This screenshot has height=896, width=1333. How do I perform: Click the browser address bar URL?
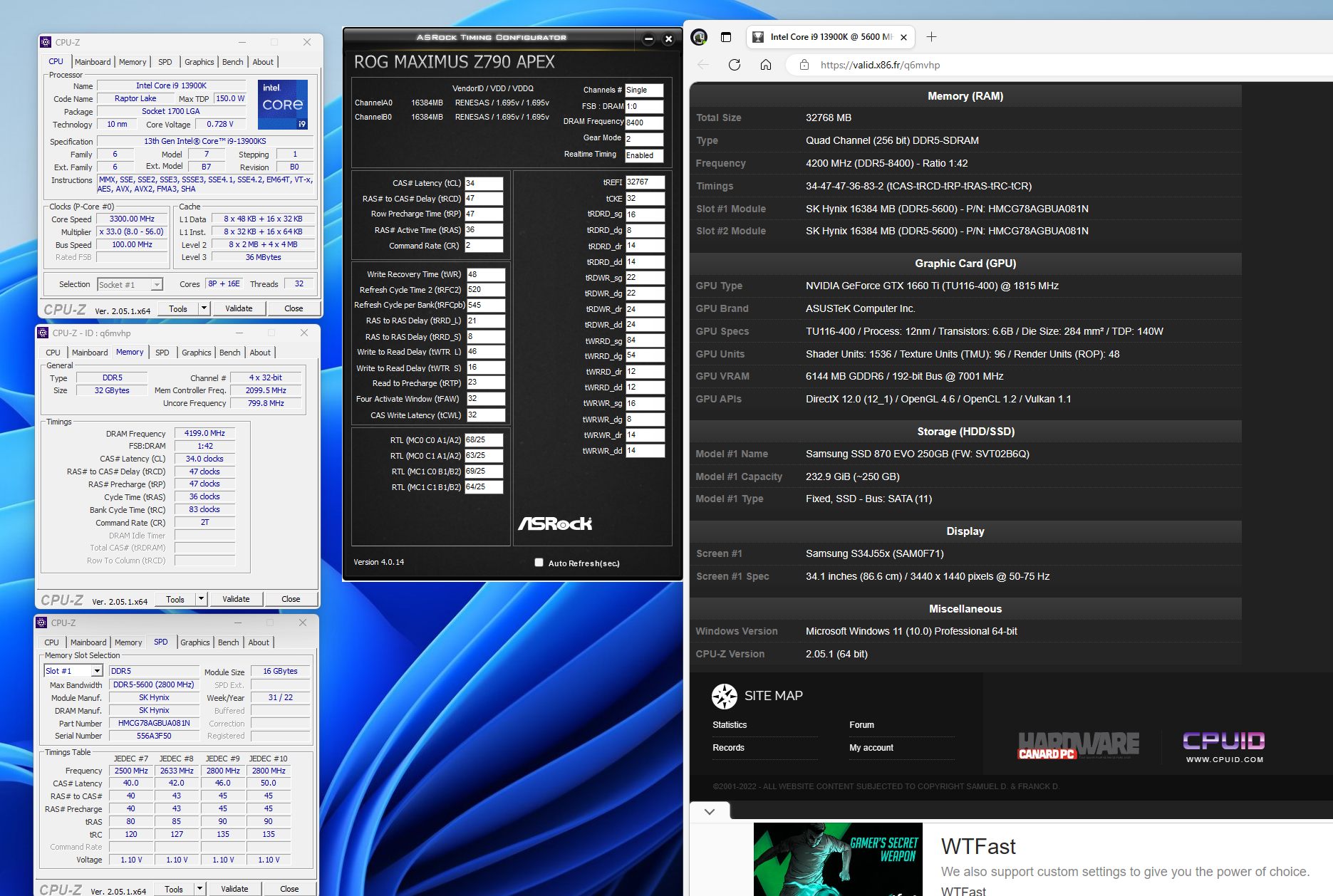880,65
